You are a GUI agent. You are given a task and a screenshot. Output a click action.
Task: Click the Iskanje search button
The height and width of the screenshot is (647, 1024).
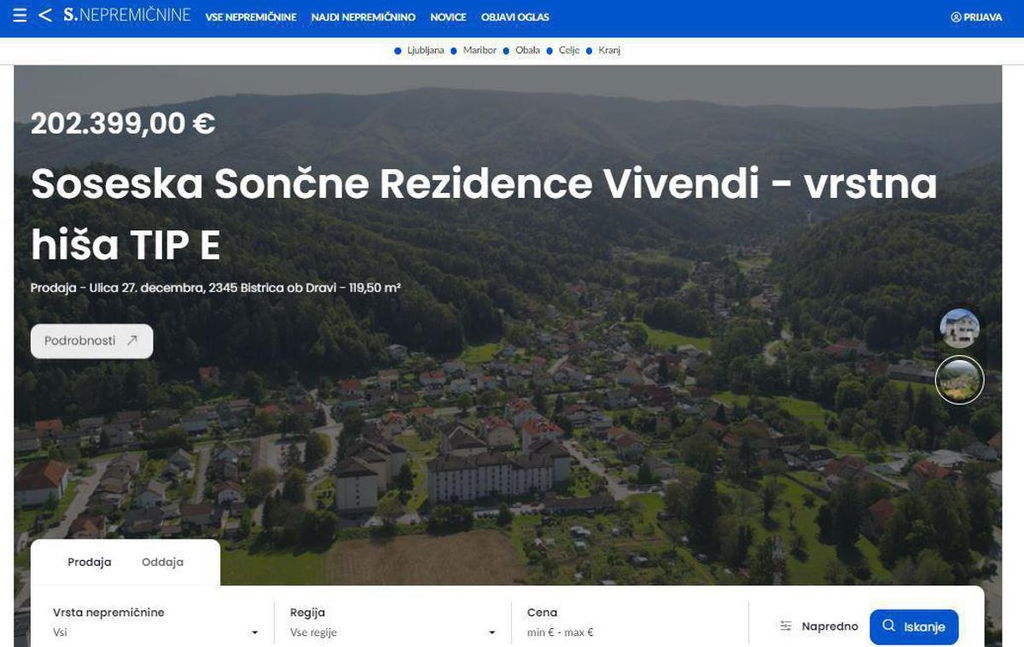coord(914,627)
